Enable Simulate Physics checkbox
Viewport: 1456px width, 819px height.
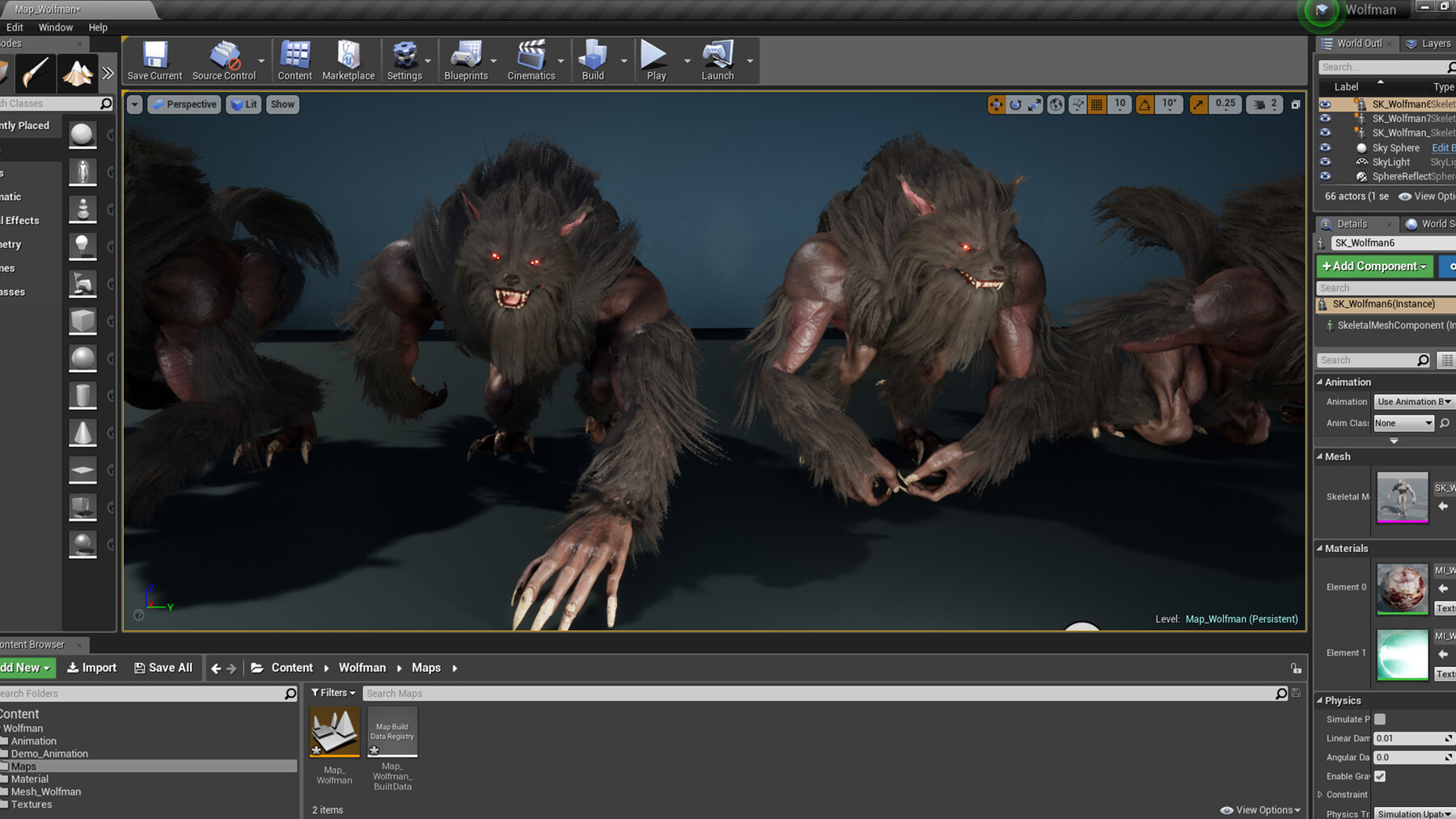point(1380,719)
